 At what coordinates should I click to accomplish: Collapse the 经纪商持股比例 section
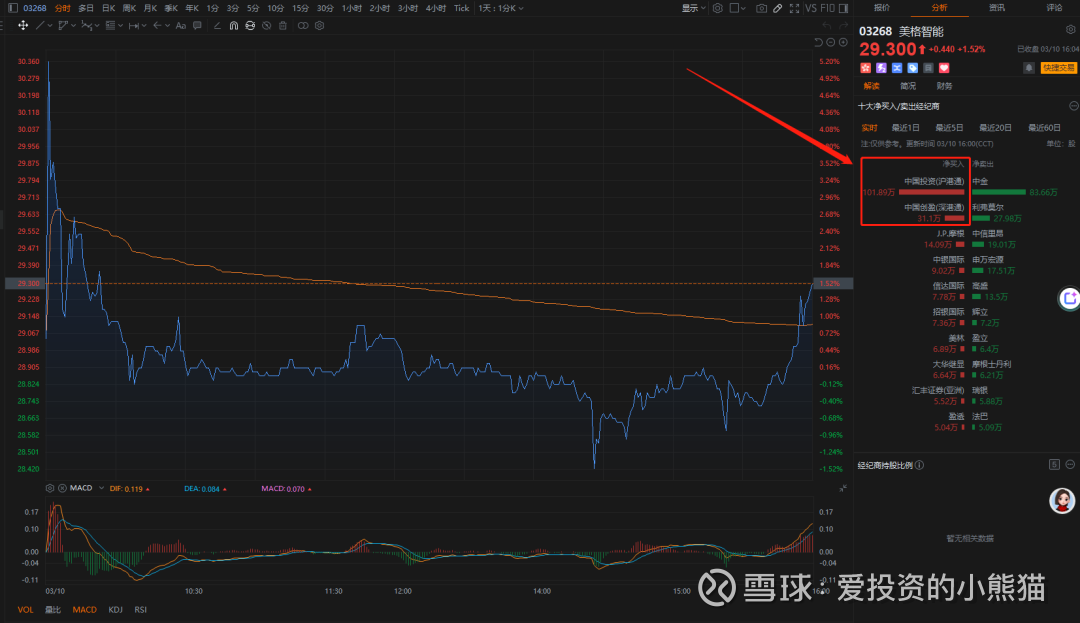[1070, 465]
